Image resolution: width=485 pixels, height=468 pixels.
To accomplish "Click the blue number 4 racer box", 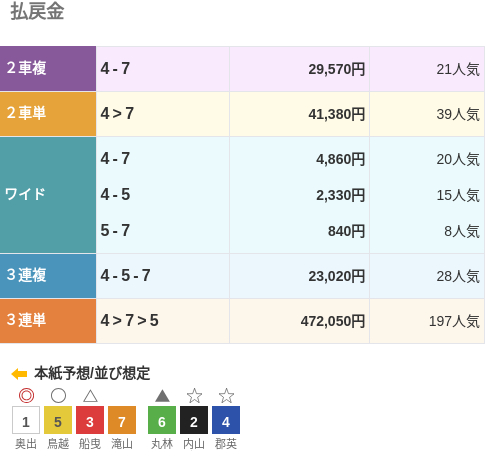I will tap(226, 420).
